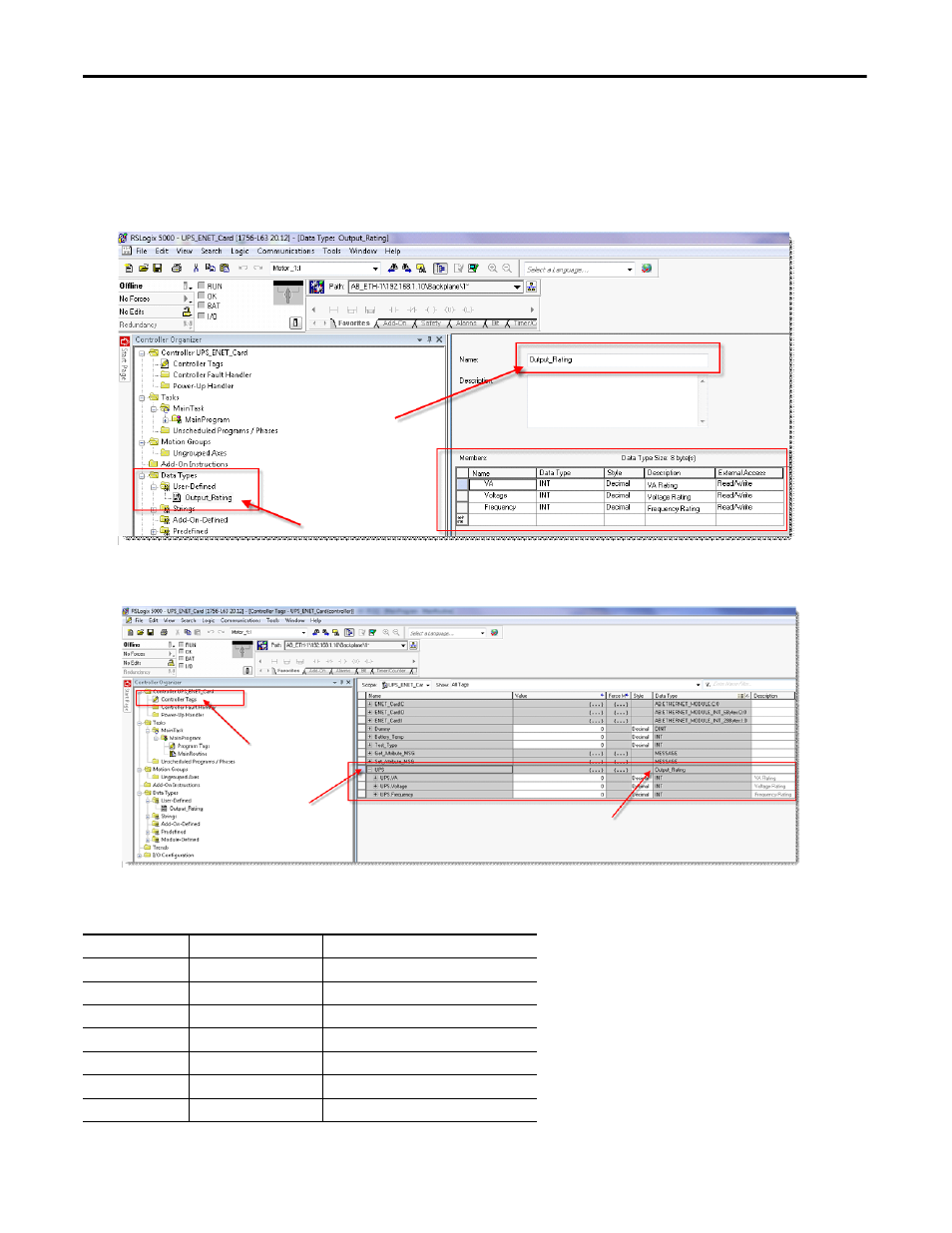Click Description box scroll up arrow

point(703,380)
